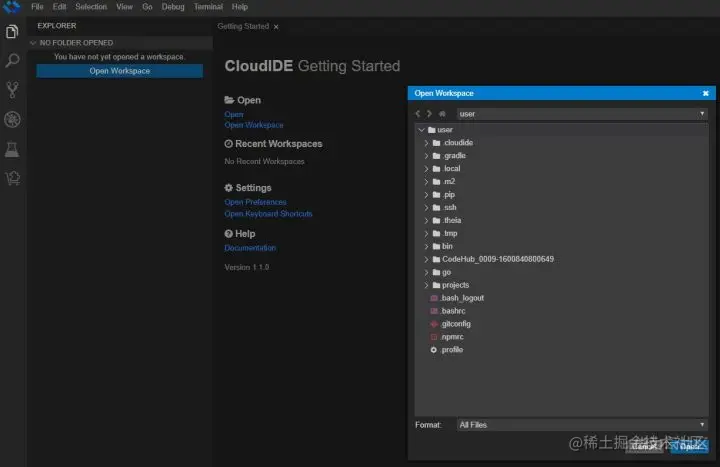The image size is (720, 467).
Task: Select the .bash_logout file icon
Action: 433,298
